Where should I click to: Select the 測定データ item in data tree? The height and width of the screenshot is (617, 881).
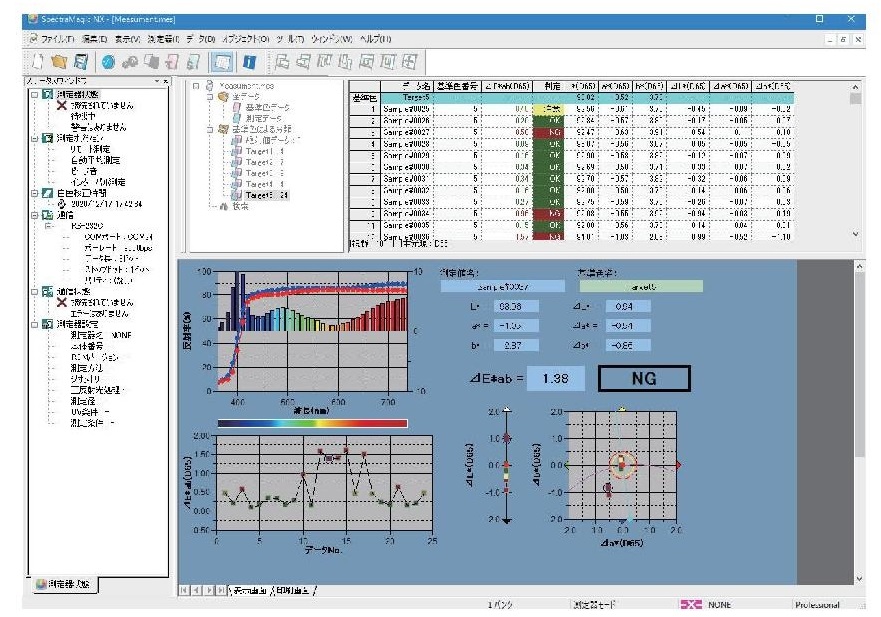(x=262, y=117)
